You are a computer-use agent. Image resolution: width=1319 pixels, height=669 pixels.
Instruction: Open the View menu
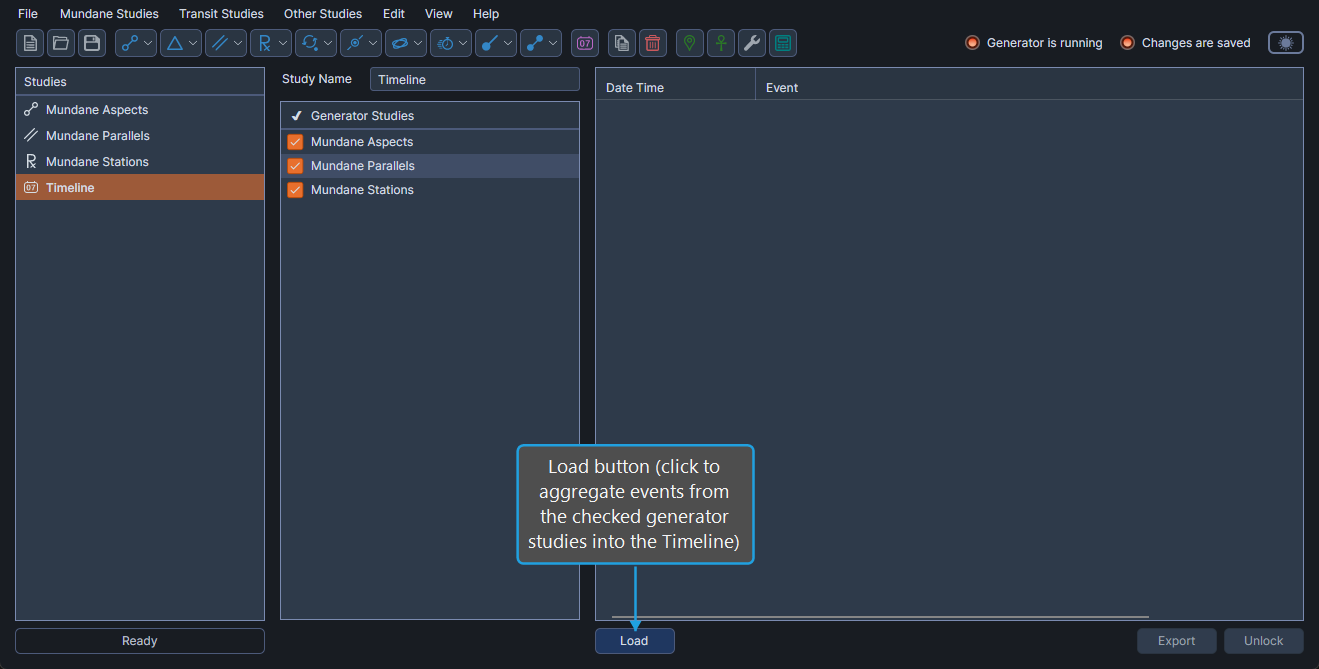click(439, 14)
